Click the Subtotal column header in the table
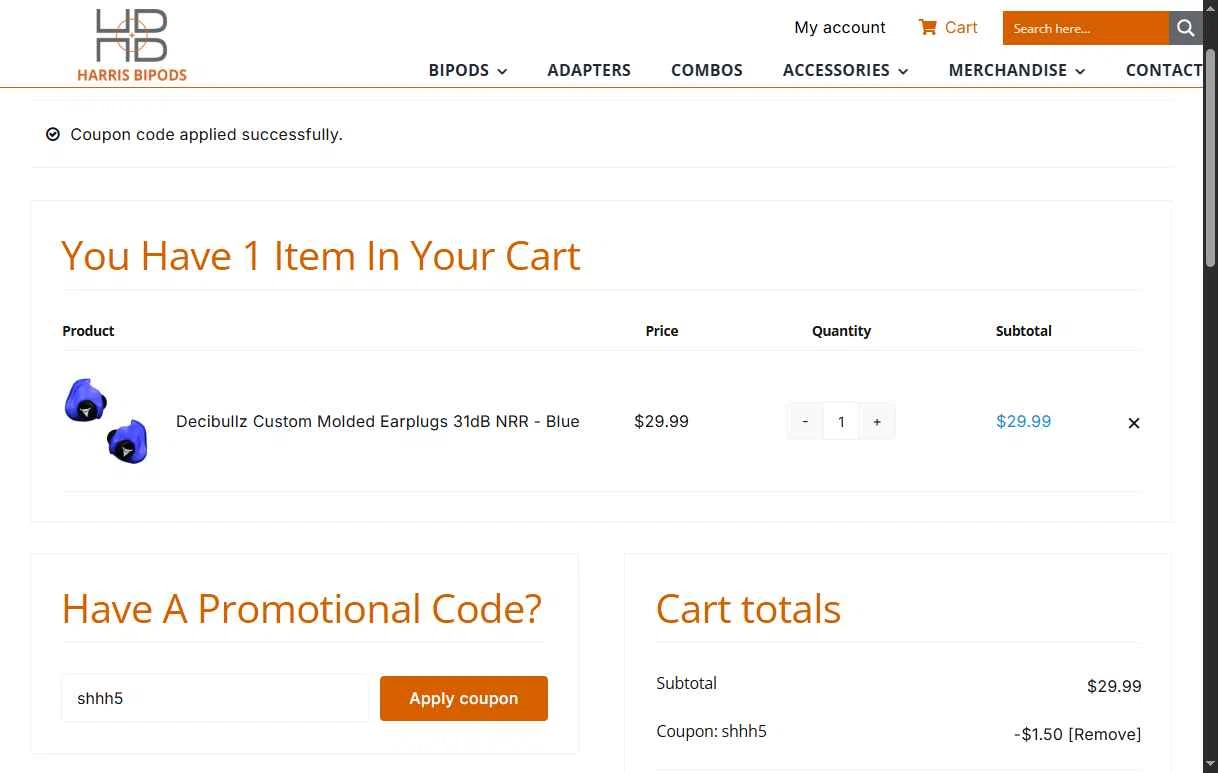1218x773 pixels. pos(1023,330)
